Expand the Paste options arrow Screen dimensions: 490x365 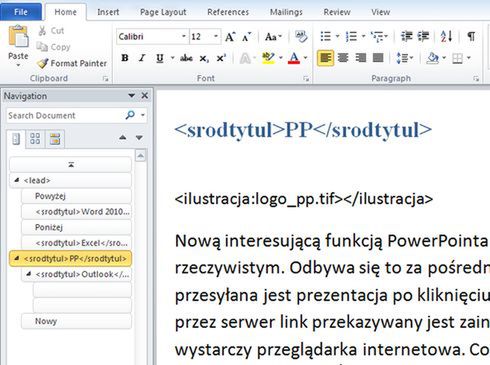pos(18,65)
